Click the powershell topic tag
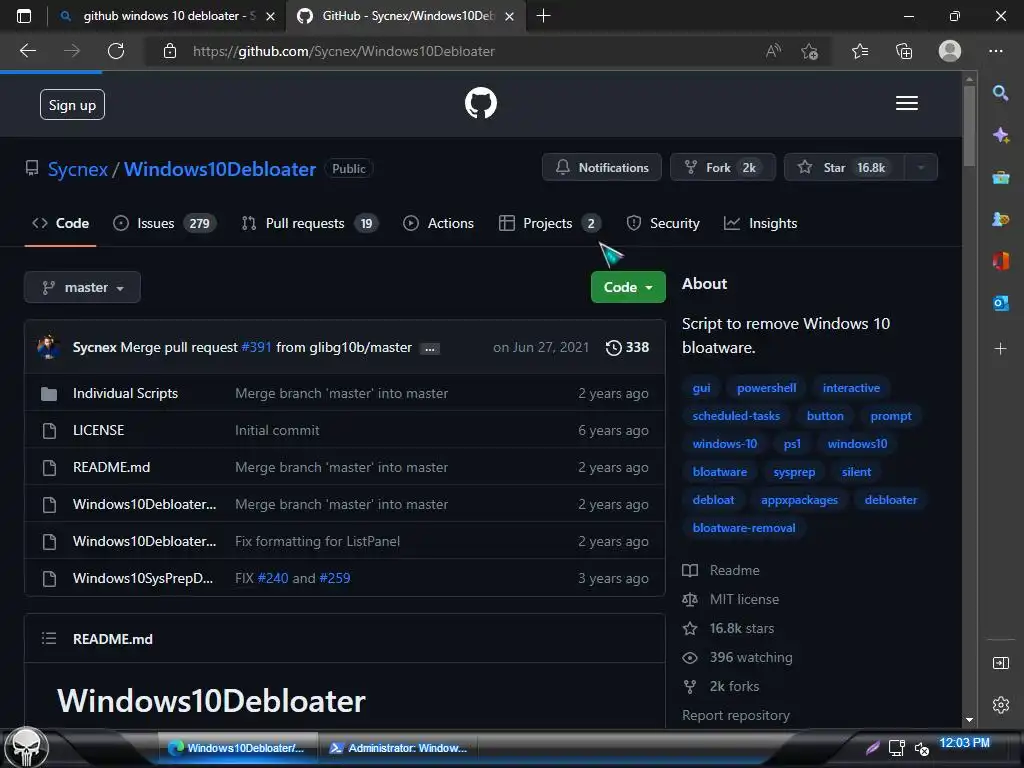This screenshot has width=1024, height=768. pos(767,388)
